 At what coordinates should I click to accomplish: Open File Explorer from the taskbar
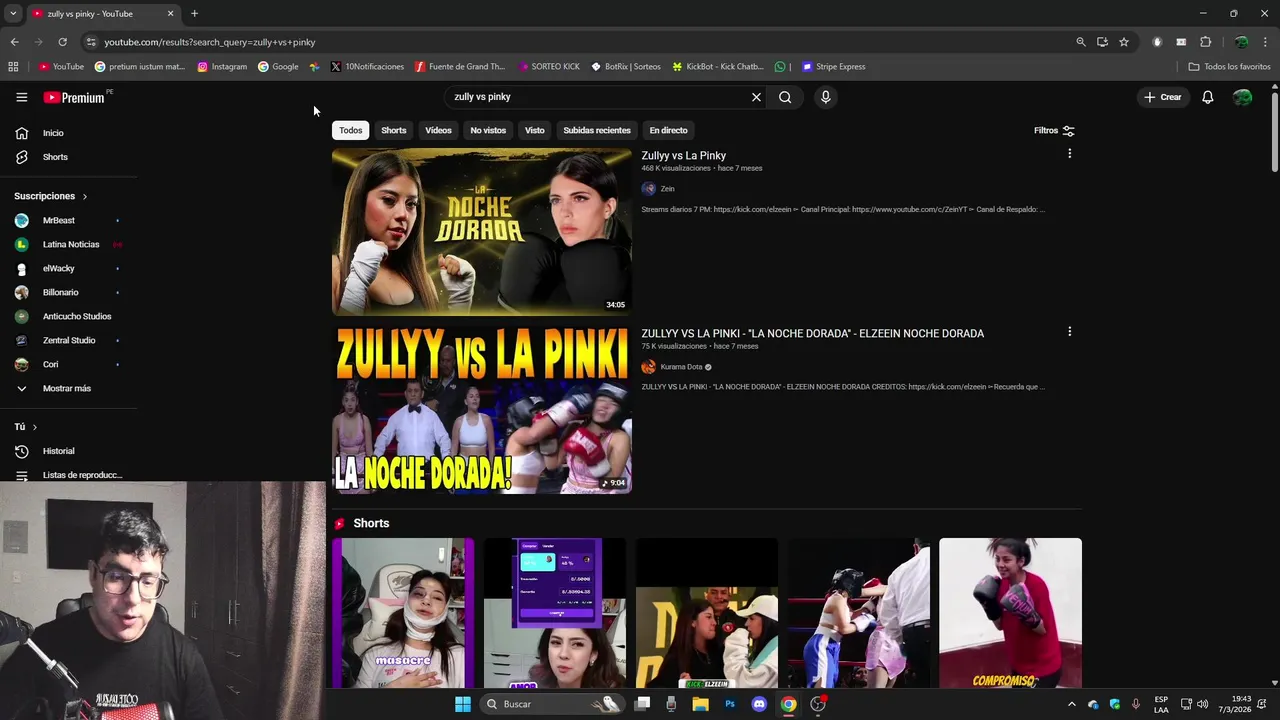701,704
